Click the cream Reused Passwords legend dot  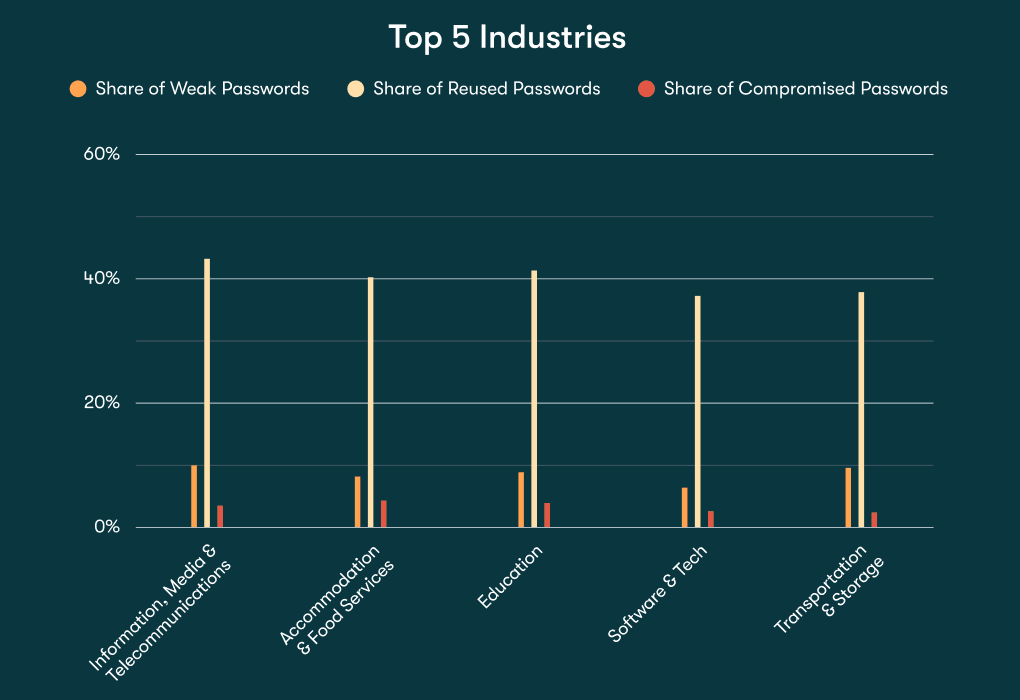(x=355, y=88)
